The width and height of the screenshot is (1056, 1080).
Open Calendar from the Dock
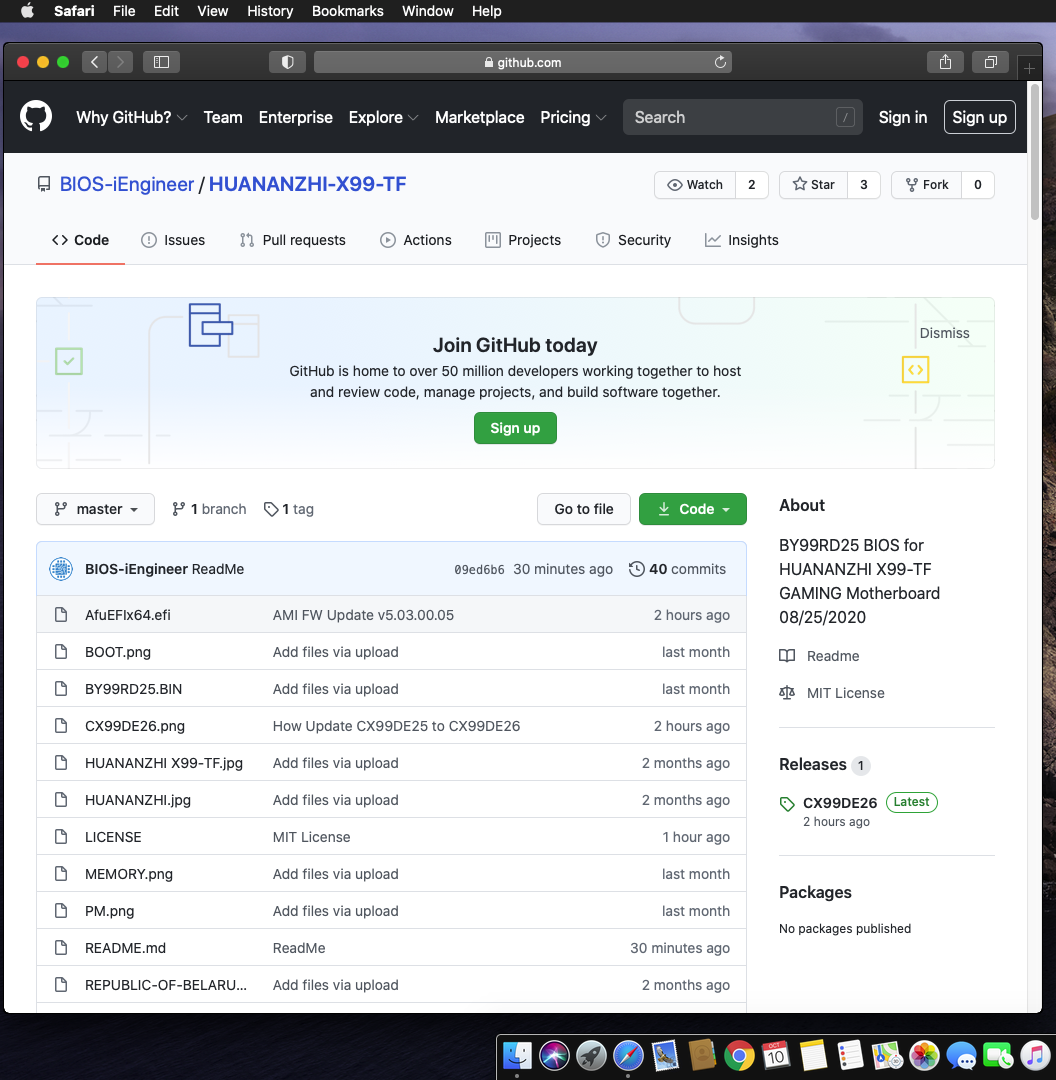pos(776,1055)
